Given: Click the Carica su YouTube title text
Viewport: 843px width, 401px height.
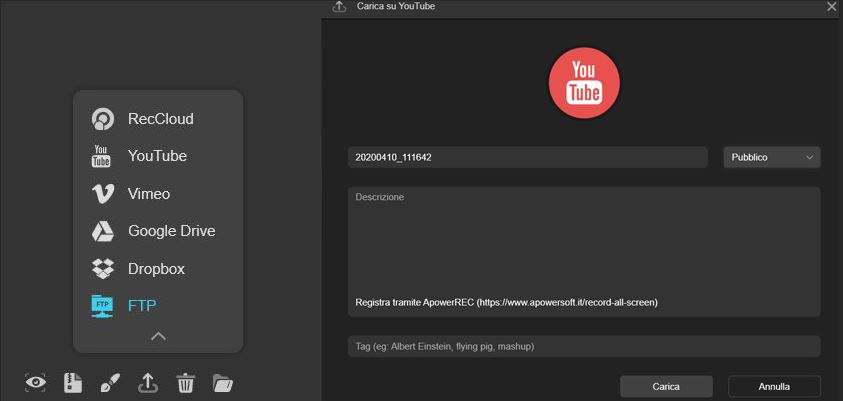Looking at the screenshot, I should (x=396, y=6).
